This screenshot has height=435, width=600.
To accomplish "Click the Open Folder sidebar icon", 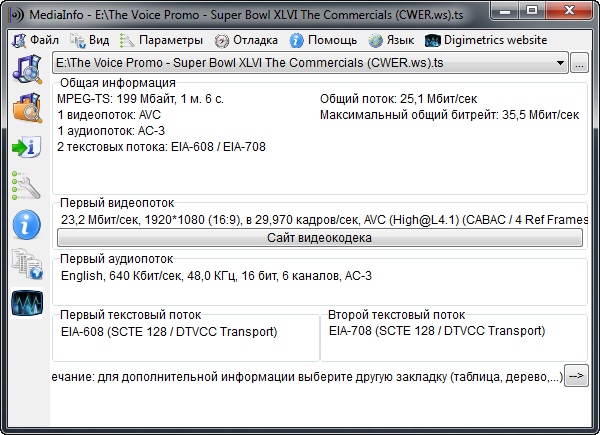I will click(x=25, y=107).
